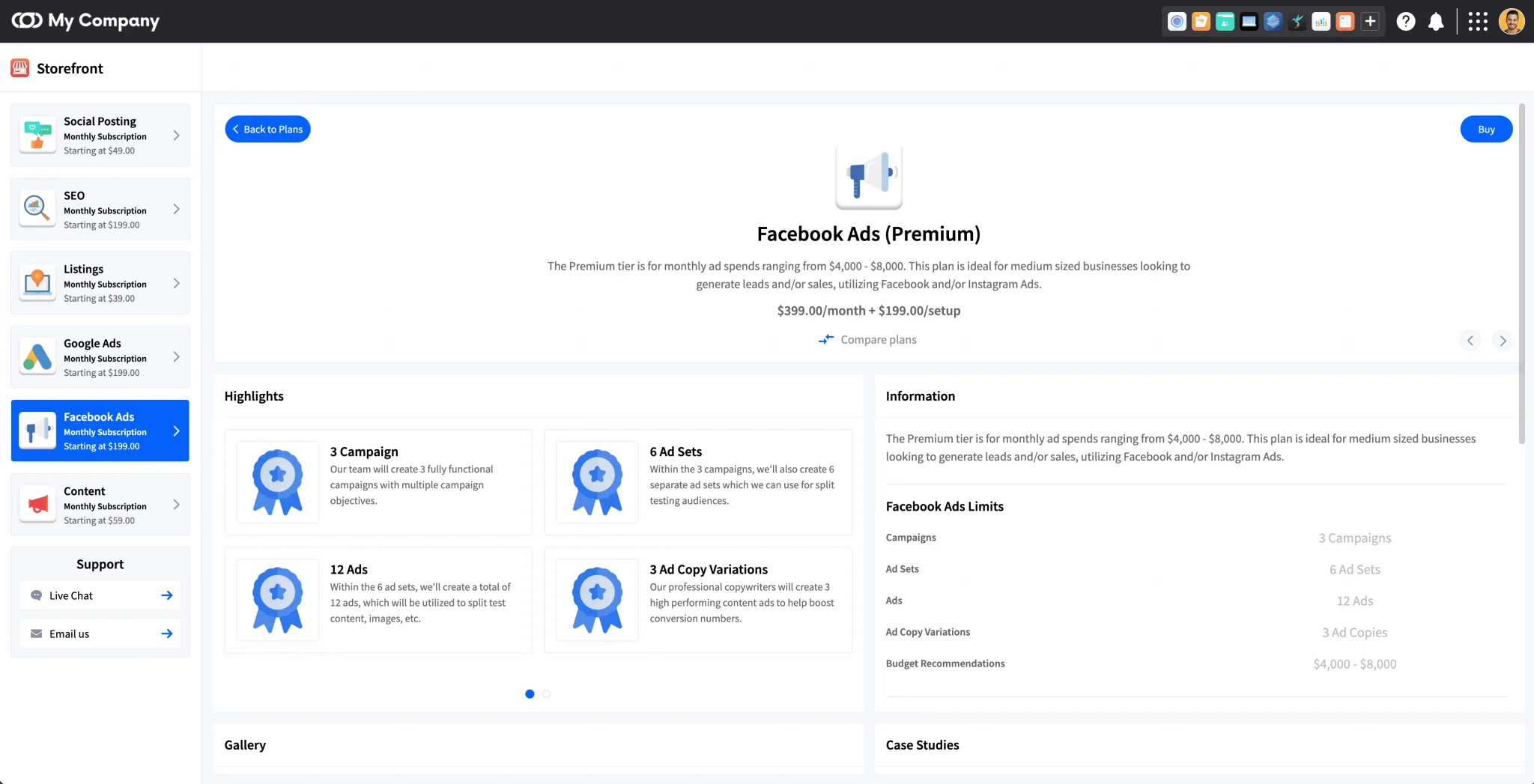Open Live Chat support
The height and width of the screenshot is (784, 1534).
[x=100, y=595]
